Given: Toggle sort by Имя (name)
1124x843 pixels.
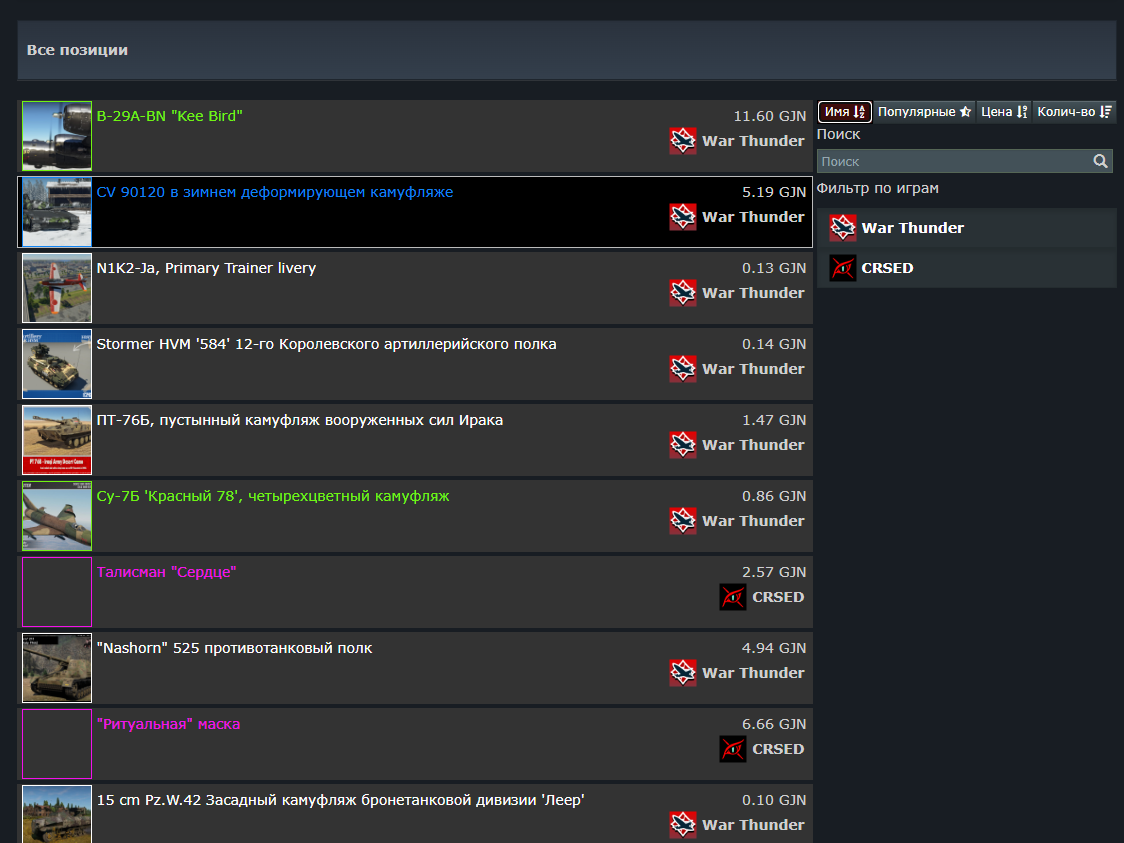Looking at the screenshot, I should tap(844, 112).
